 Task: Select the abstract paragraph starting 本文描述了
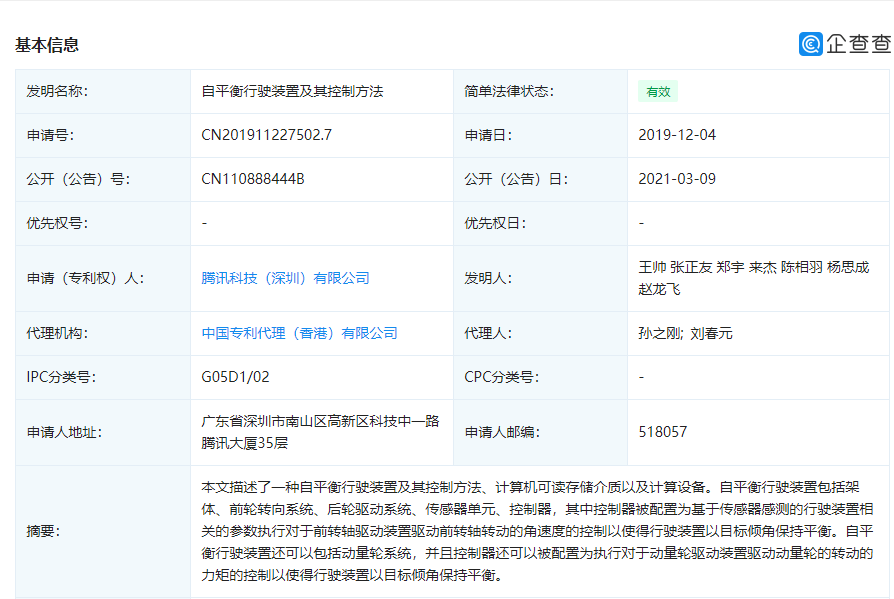[537, 531]
